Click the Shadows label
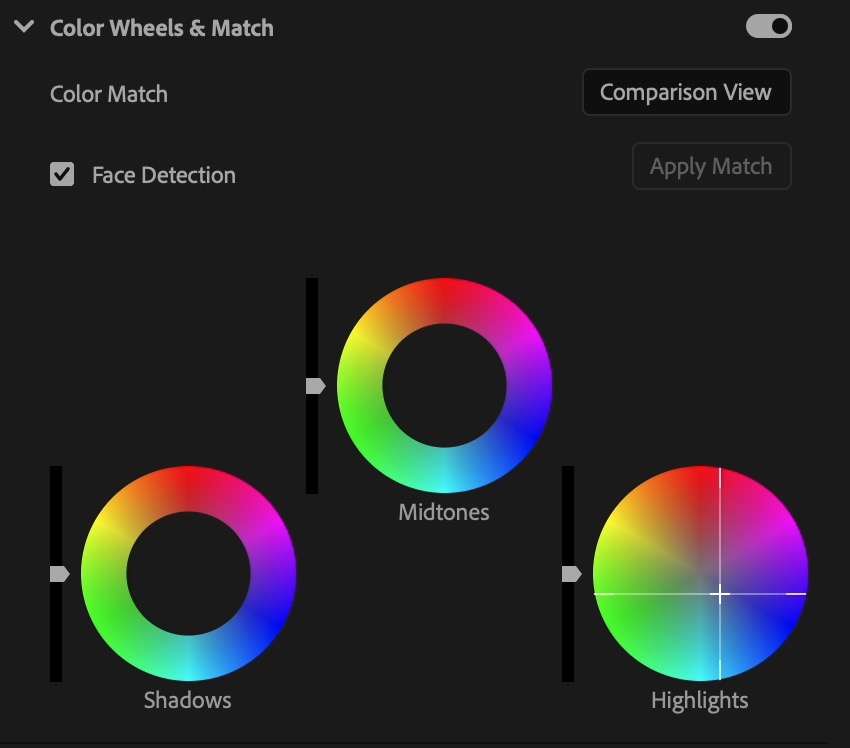850x748 pixels. [188, 700]
